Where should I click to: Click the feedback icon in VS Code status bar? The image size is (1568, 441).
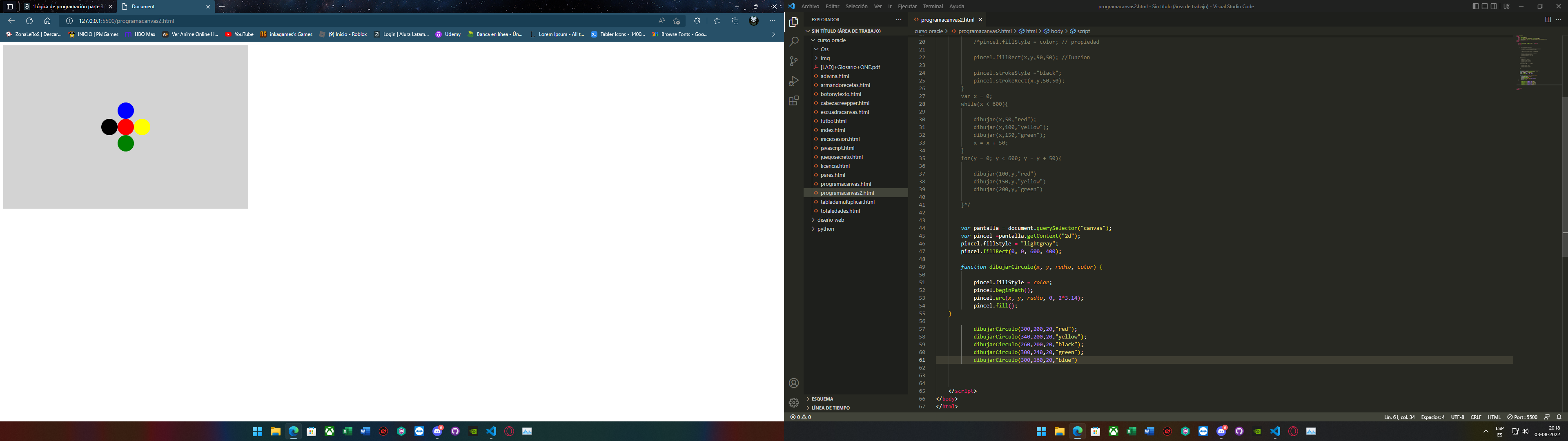(x=1547, y=417)
